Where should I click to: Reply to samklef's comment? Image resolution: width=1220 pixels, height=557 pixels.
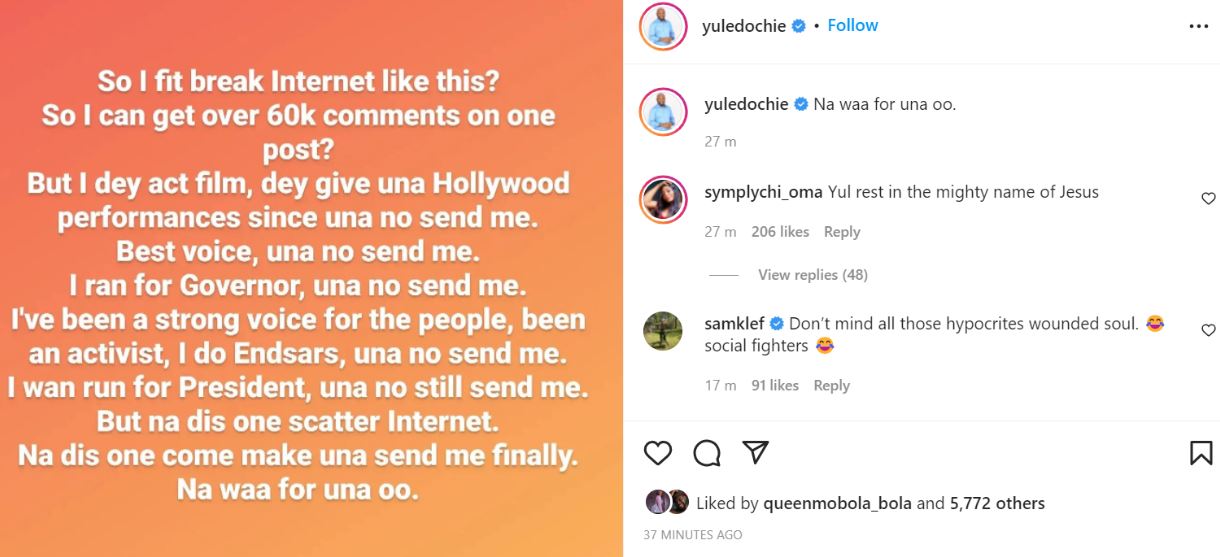pos(831,386)
